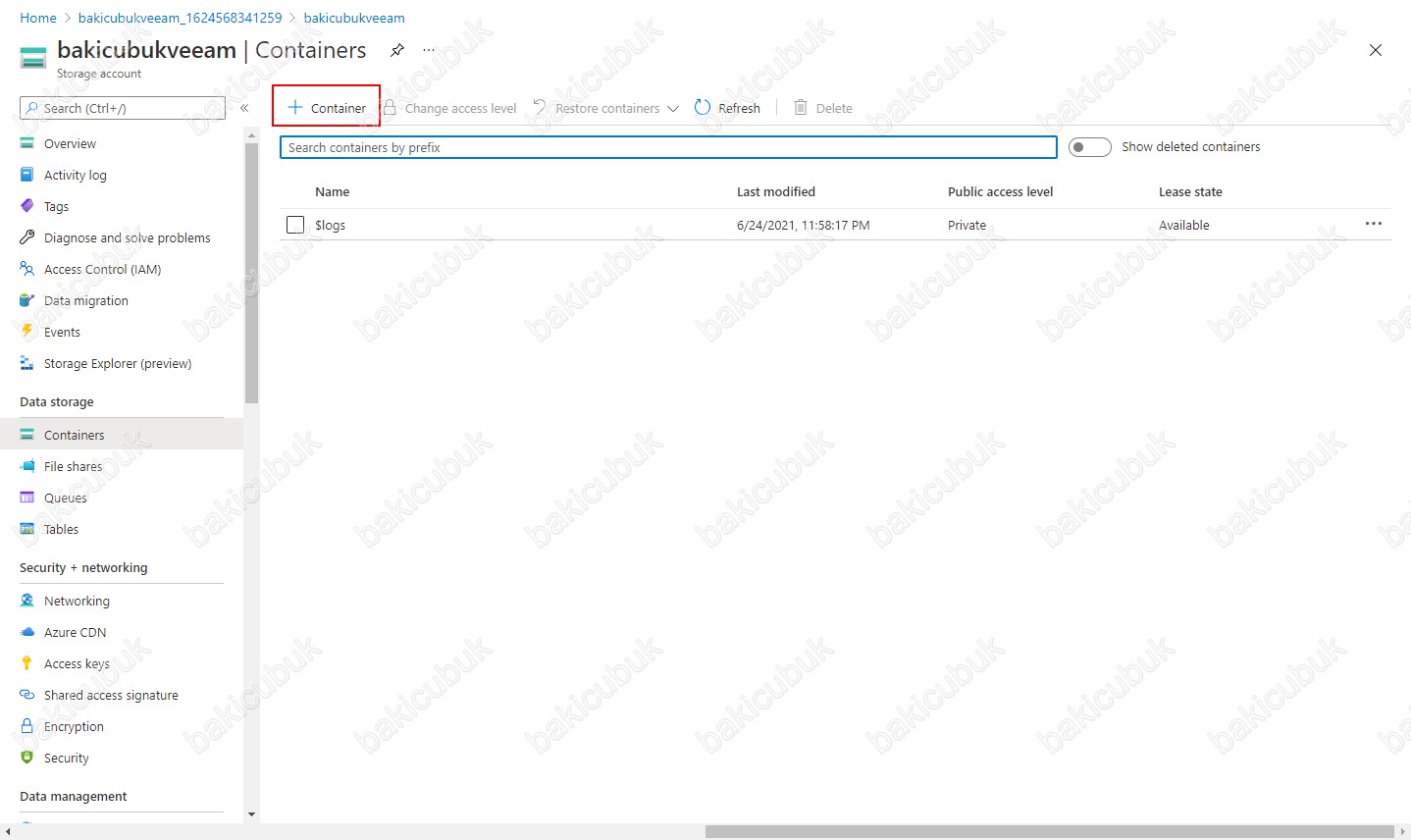Image resolution: width=1411 pixels, height=840 pixels.
Task: Open the Events lightning icon
Action: pos(27,332)
